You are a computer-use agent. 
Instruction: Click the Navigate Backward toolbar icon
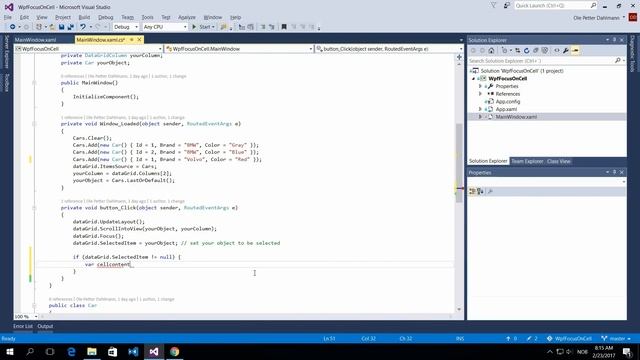pyautogui.click(x=12, y=27)
